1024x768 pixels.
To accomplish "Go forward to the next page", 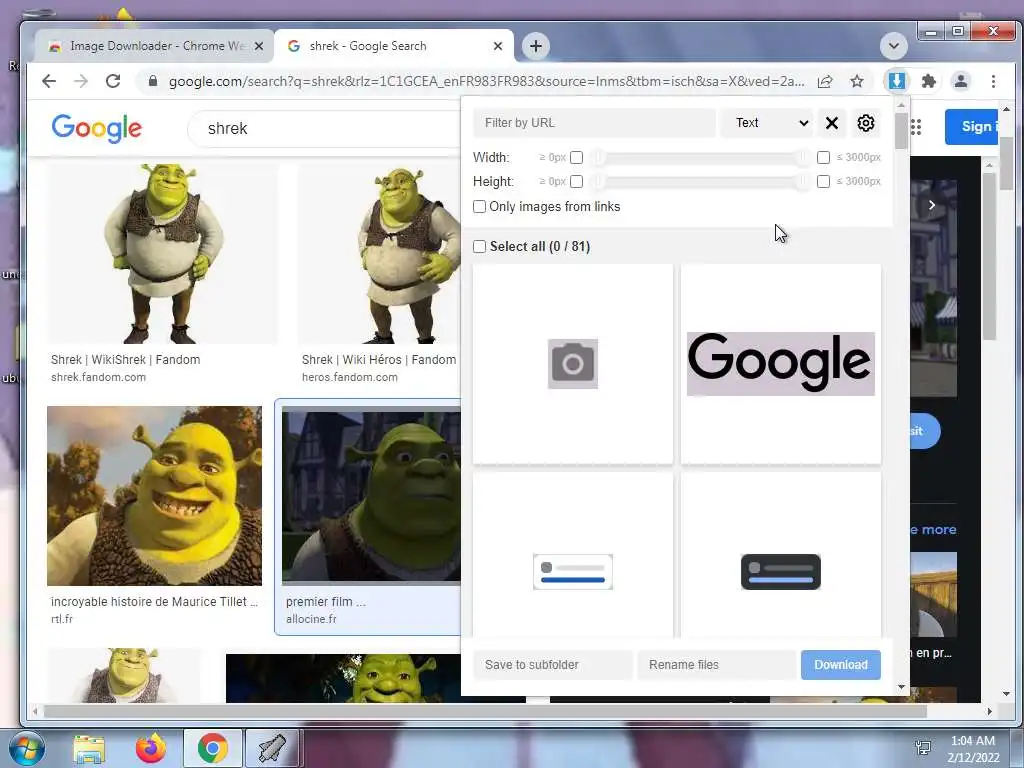I will 81,81.
